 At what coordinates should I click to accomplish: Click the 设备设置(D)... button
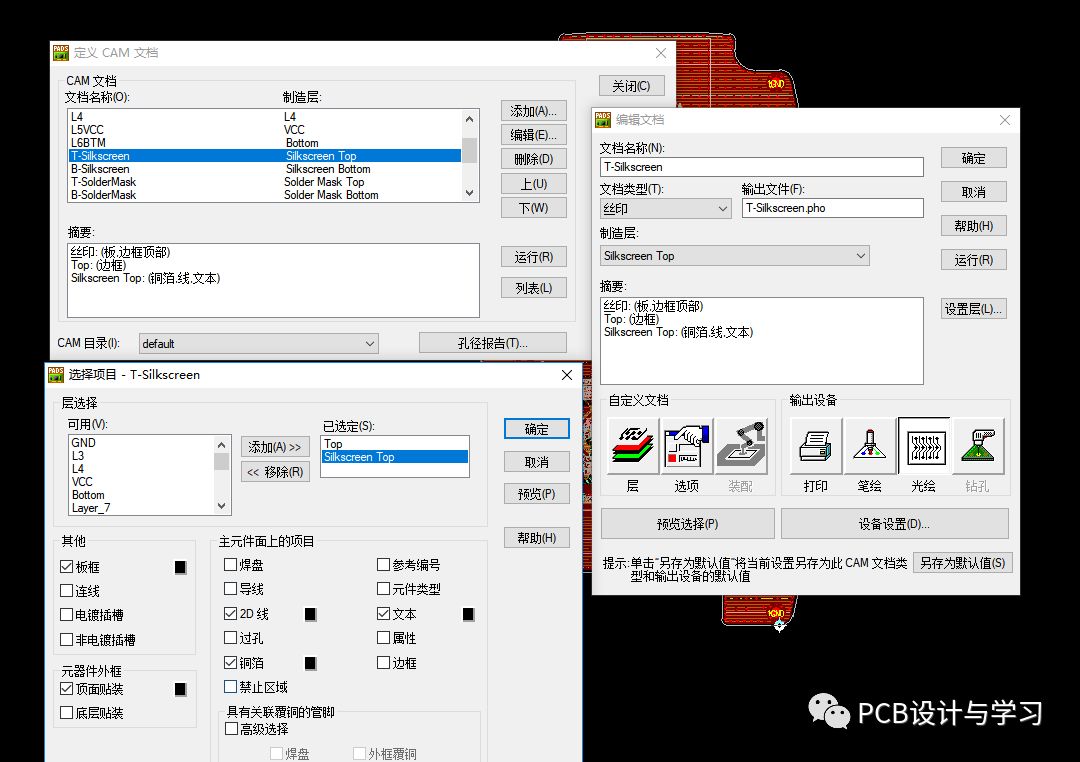pos(894,524)
